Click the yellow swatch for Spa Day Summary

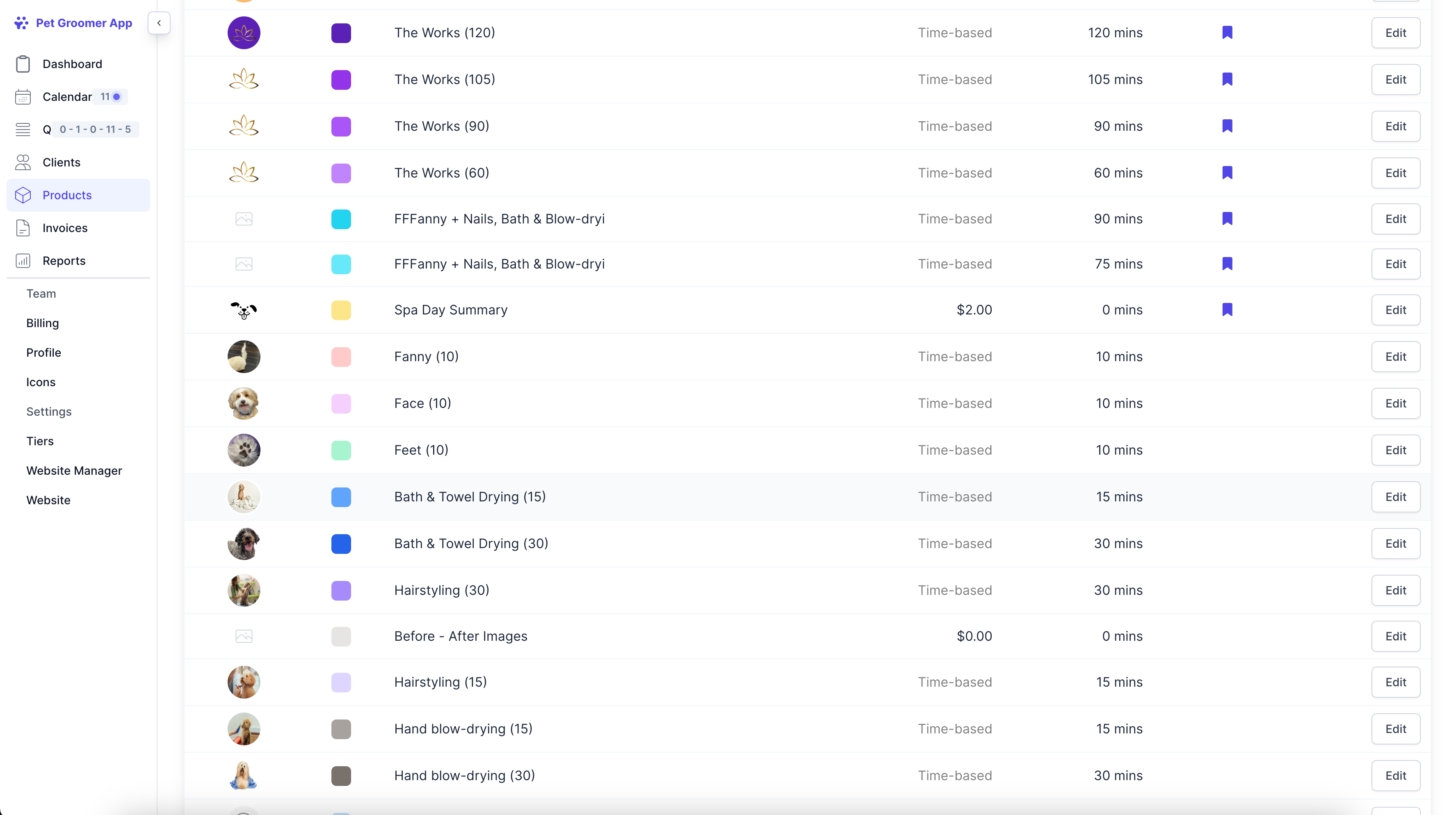click(341, 310)
